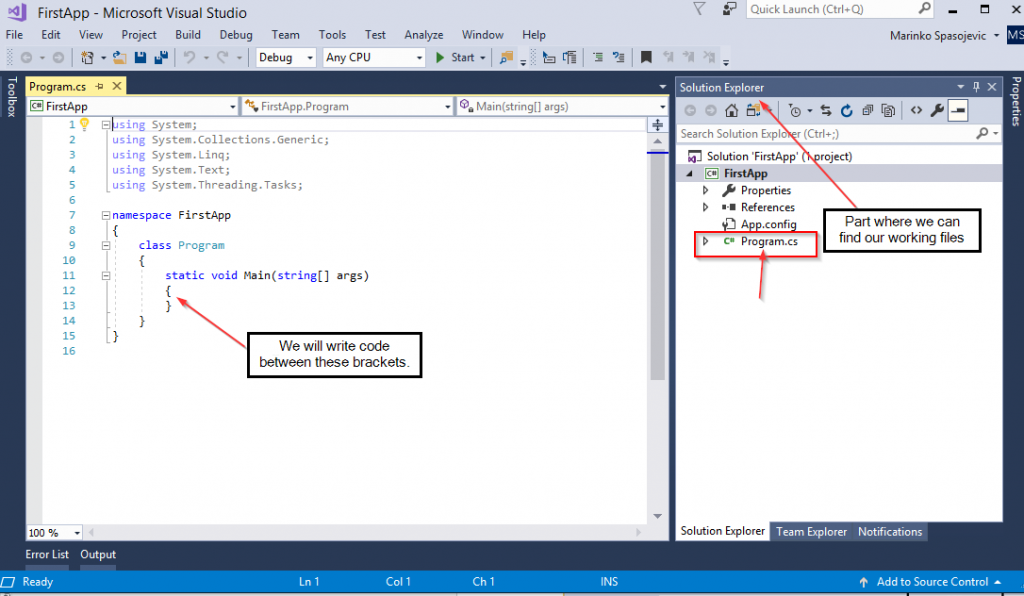1024x596 pixels.
Task: Collapse All items in Solution Explorer
Action: coord(867,110)
